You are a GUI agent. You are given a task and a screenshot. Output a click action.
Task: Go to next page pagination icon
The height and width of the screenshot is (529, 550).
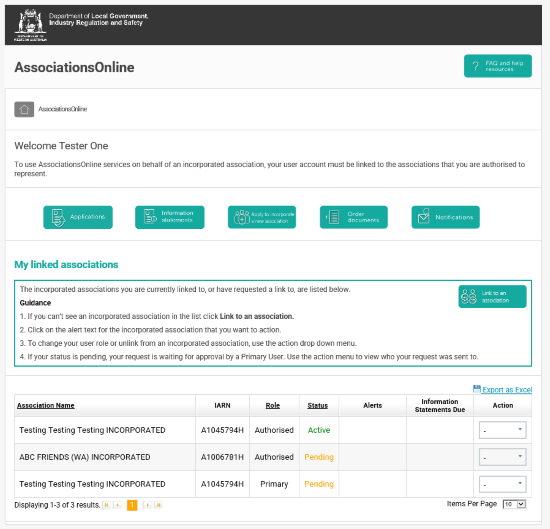coord(147,505)
